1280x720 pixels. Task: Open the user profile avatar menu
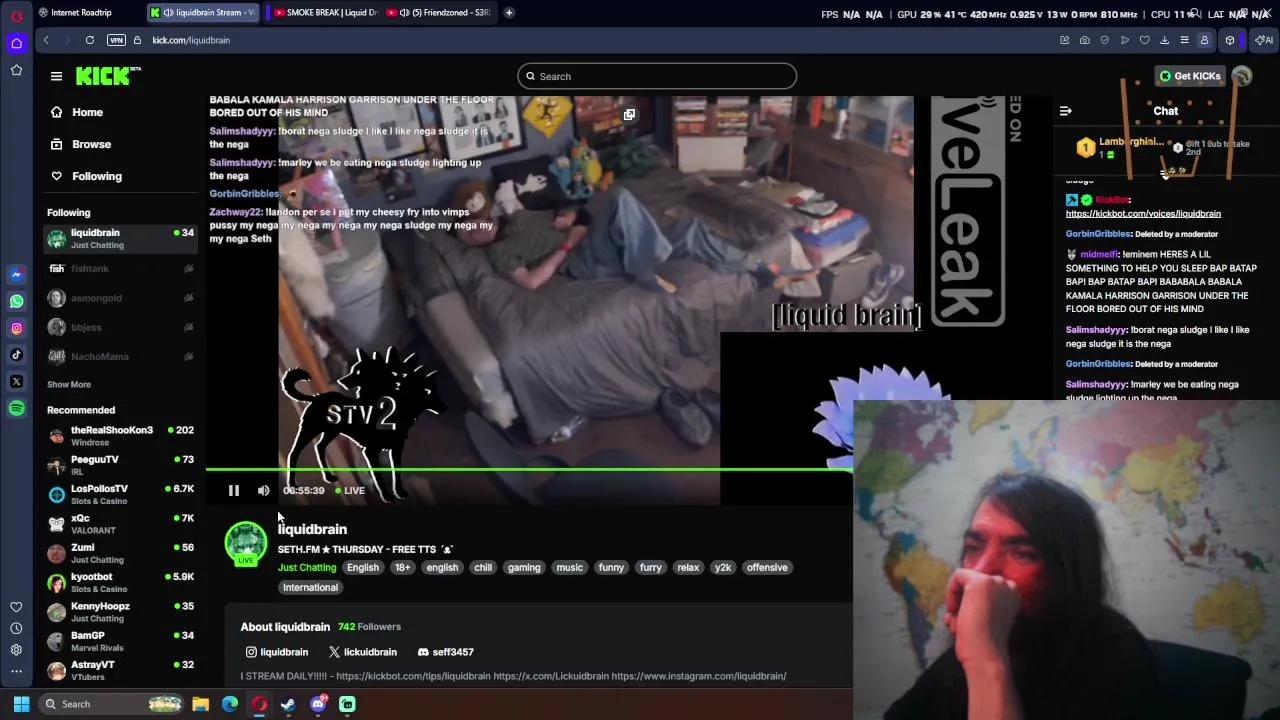tap(1242, 76)
